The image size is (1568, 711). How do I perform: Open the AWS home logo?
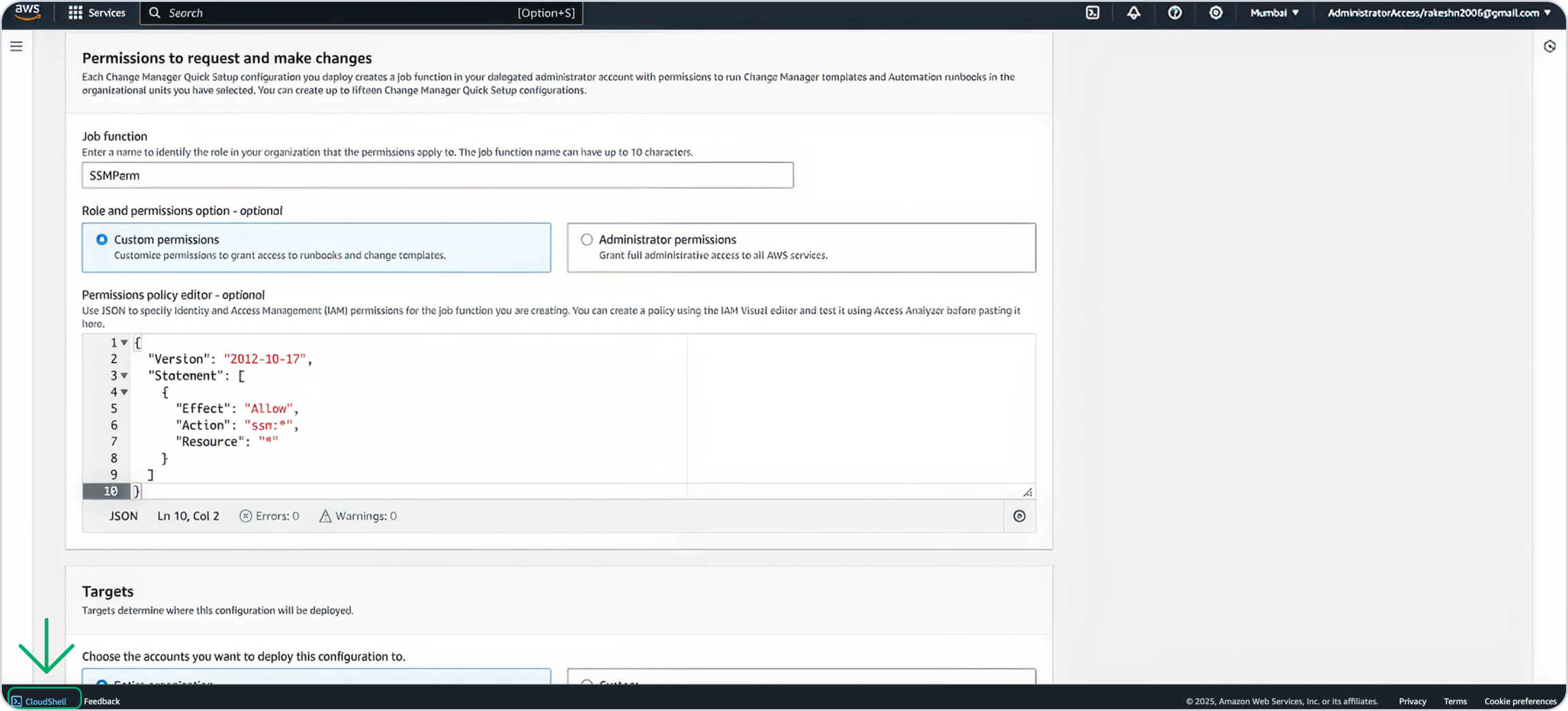[x=27, y=12]
